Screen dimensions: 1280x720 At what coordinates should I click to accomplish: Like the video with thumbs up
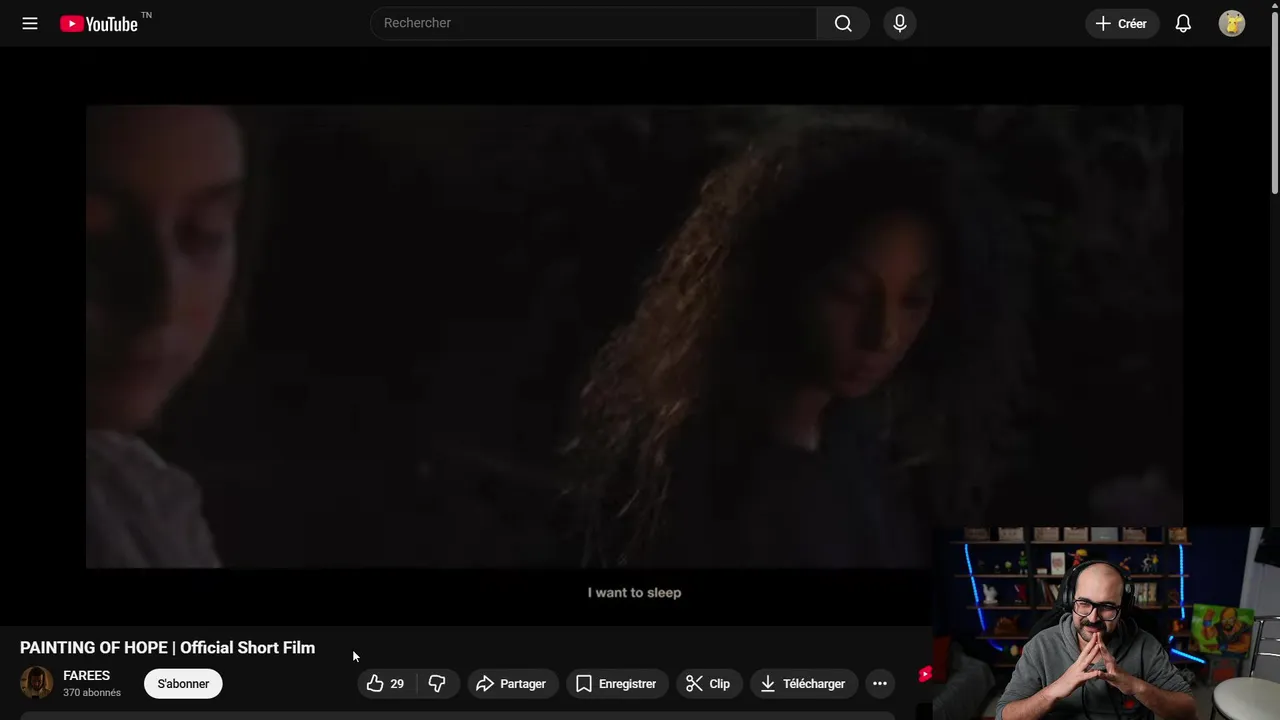click(386, 684)
